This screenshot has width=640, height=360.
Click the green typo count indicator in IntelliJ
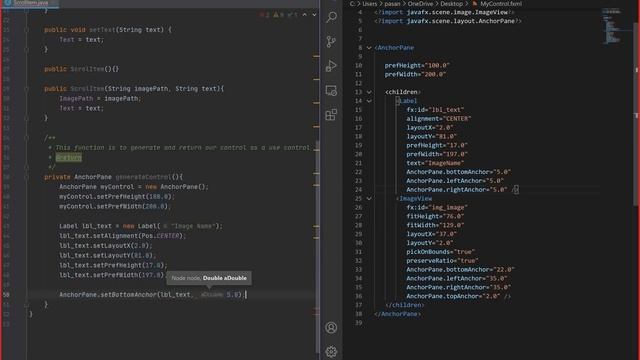292,15
